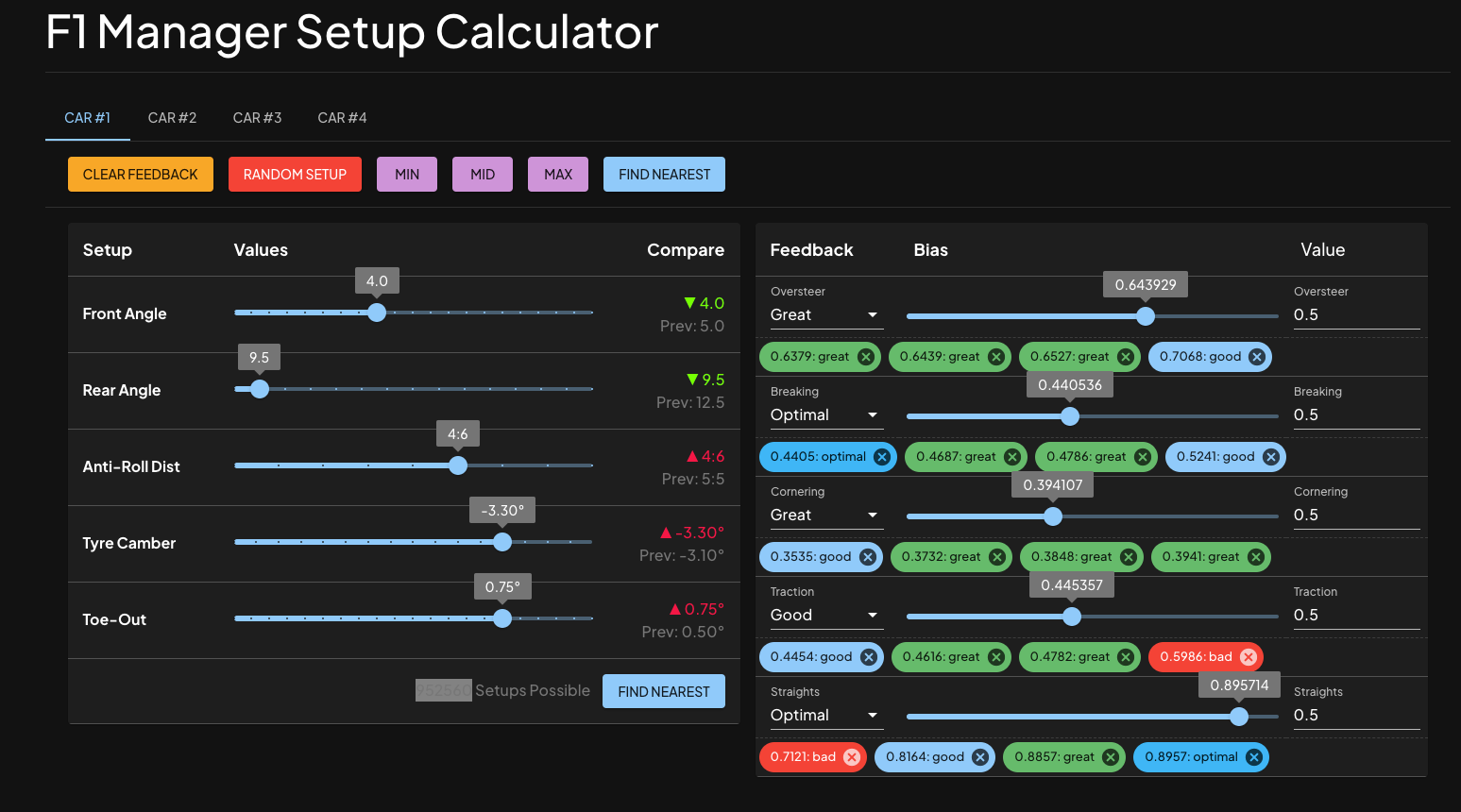Expand the Breaking feedback dropdown

coord(825,415)
